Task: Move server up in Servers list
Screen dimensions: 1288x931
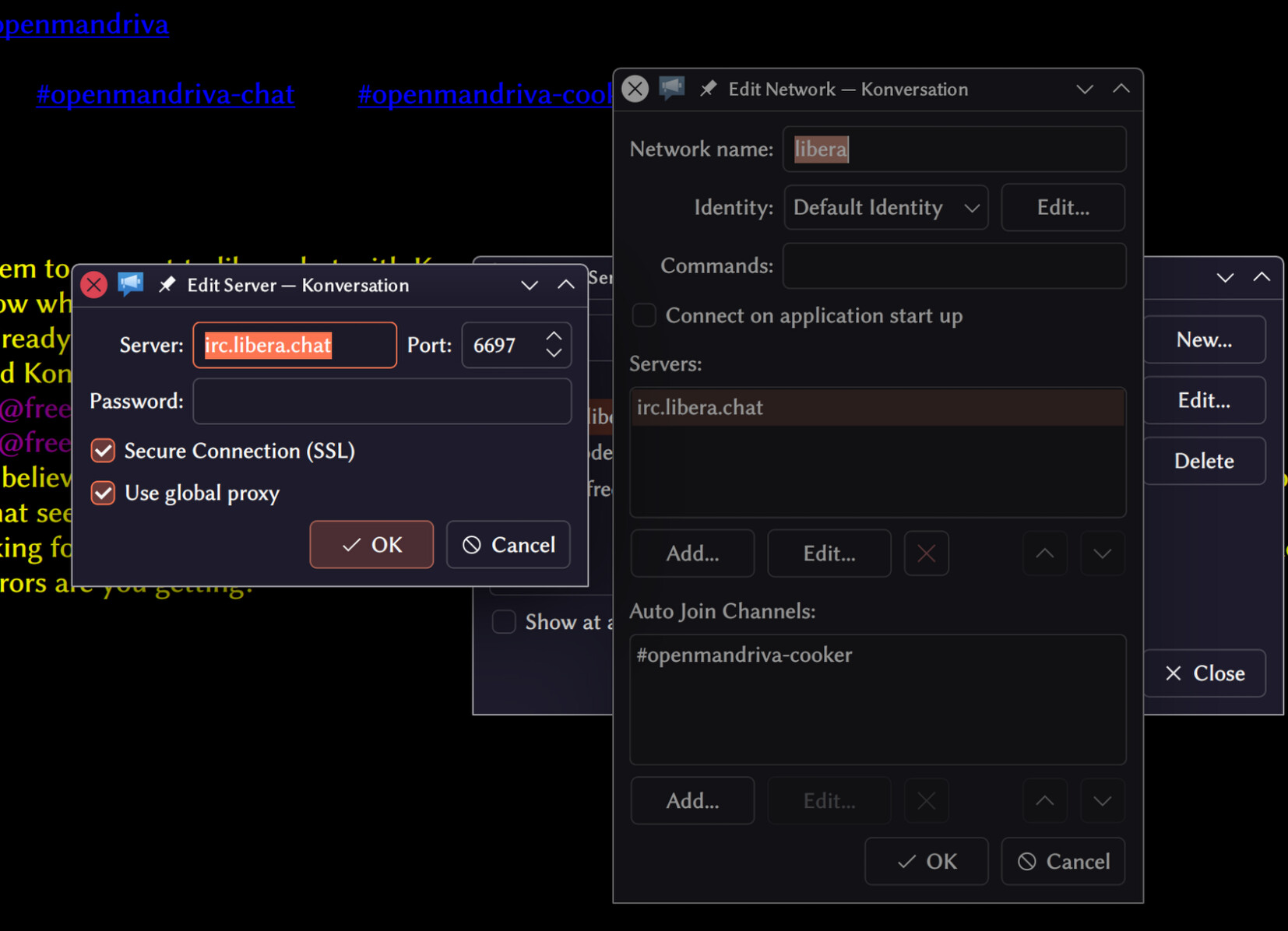Action: pyautogui.click(x=1044, y=553)
